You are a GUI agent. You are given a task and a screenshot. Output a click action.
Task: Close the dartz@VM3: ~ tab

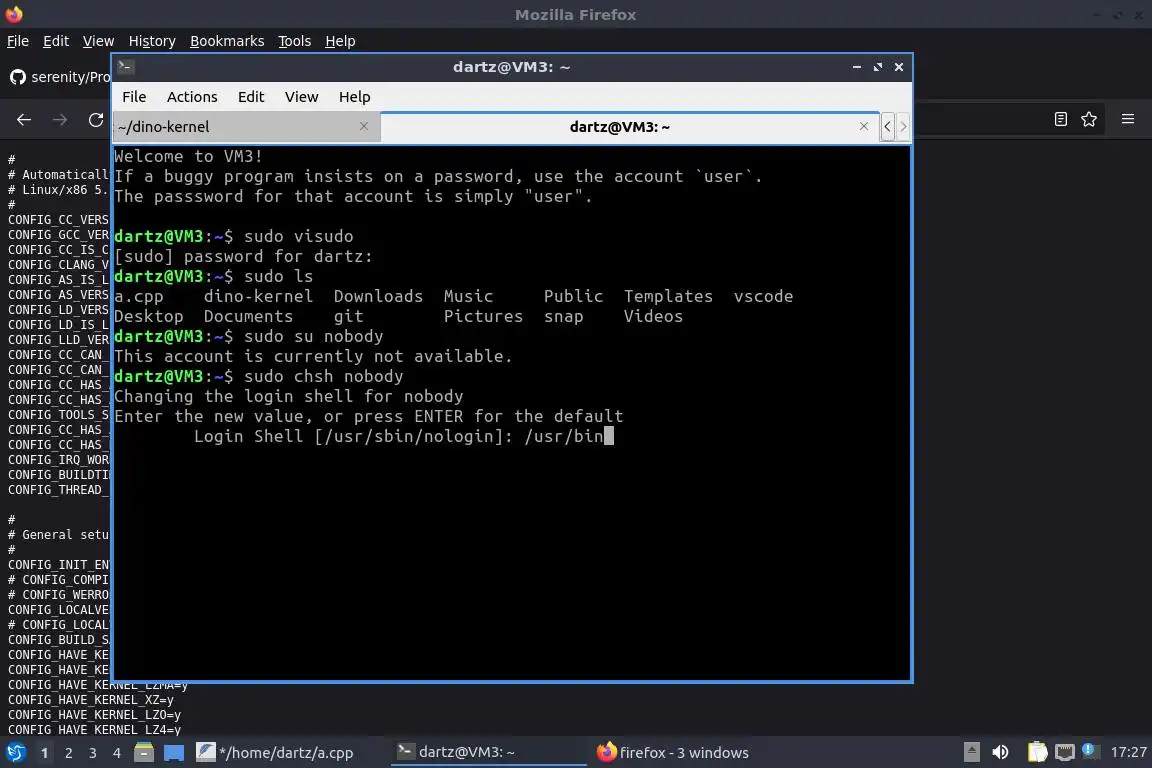point(864,126)
